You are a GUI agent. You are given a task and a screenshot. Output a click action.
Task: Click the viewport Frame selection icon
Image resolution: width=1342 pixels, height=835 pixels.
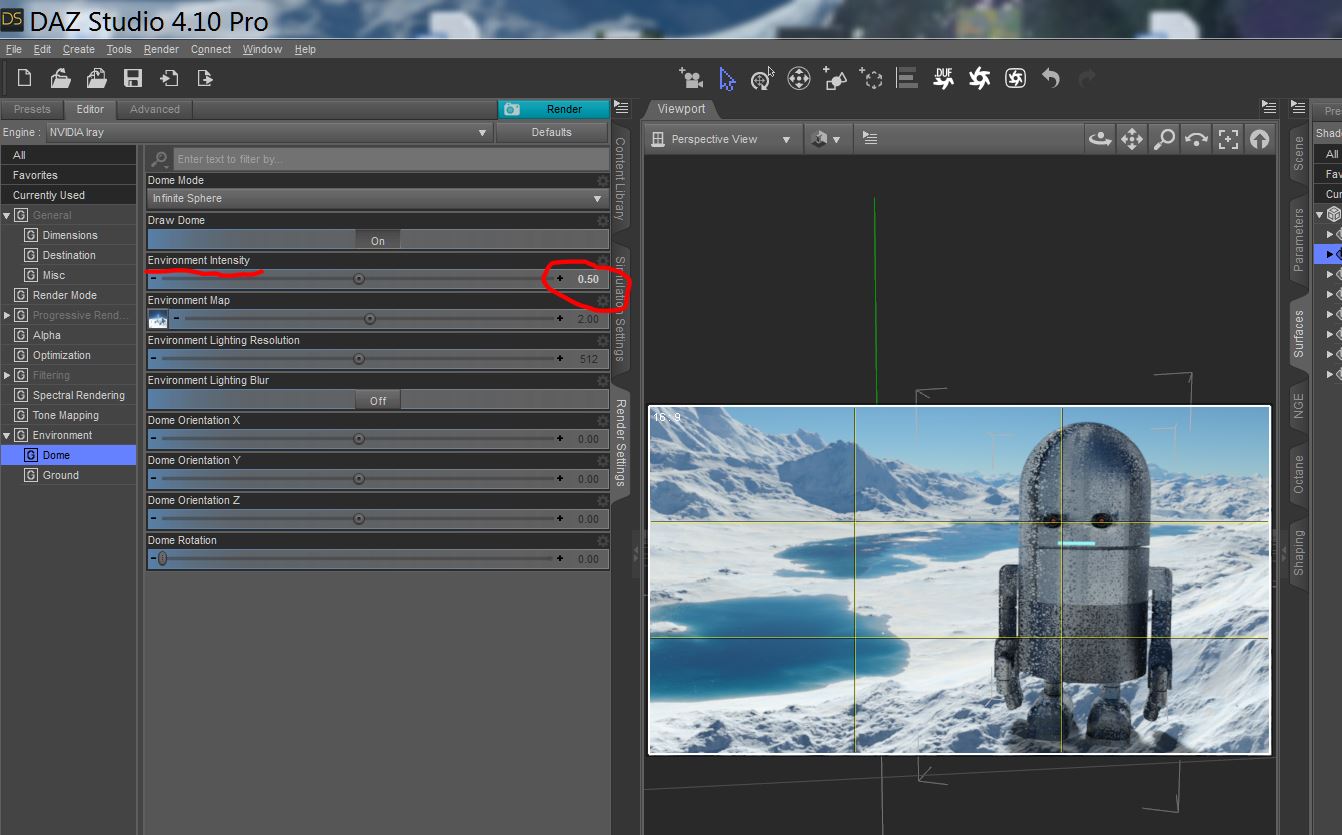[x=1228, y=139]
